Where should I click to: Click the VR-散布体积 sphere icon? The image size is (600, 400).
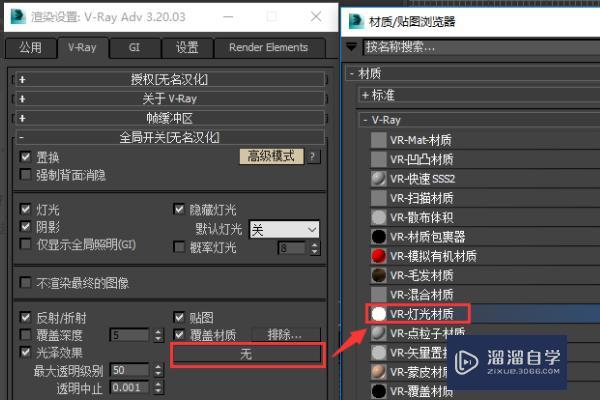click(x=378, y=217)
